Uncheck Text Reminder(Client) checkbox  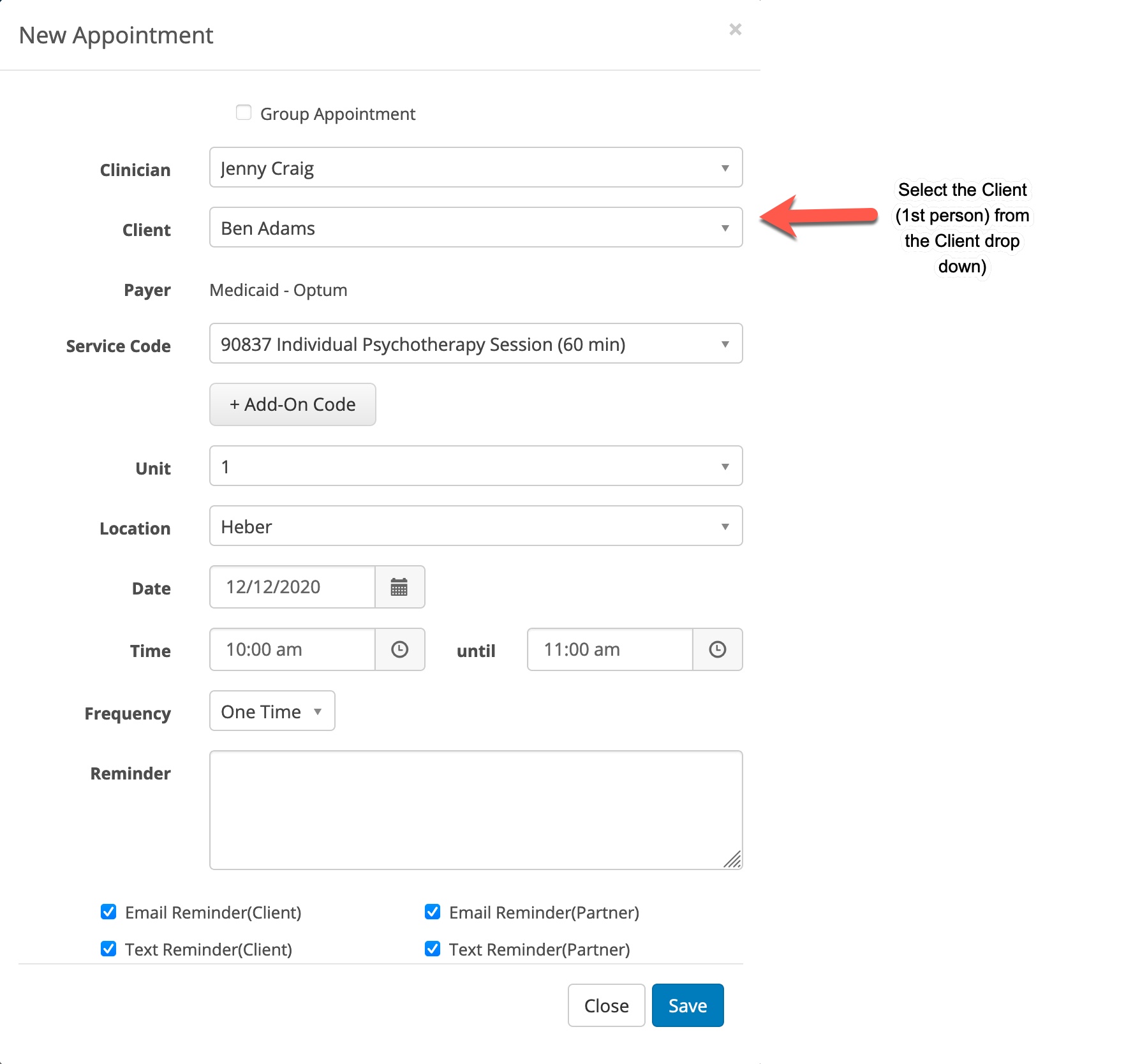pyautogui.click(x=108, y=949)
